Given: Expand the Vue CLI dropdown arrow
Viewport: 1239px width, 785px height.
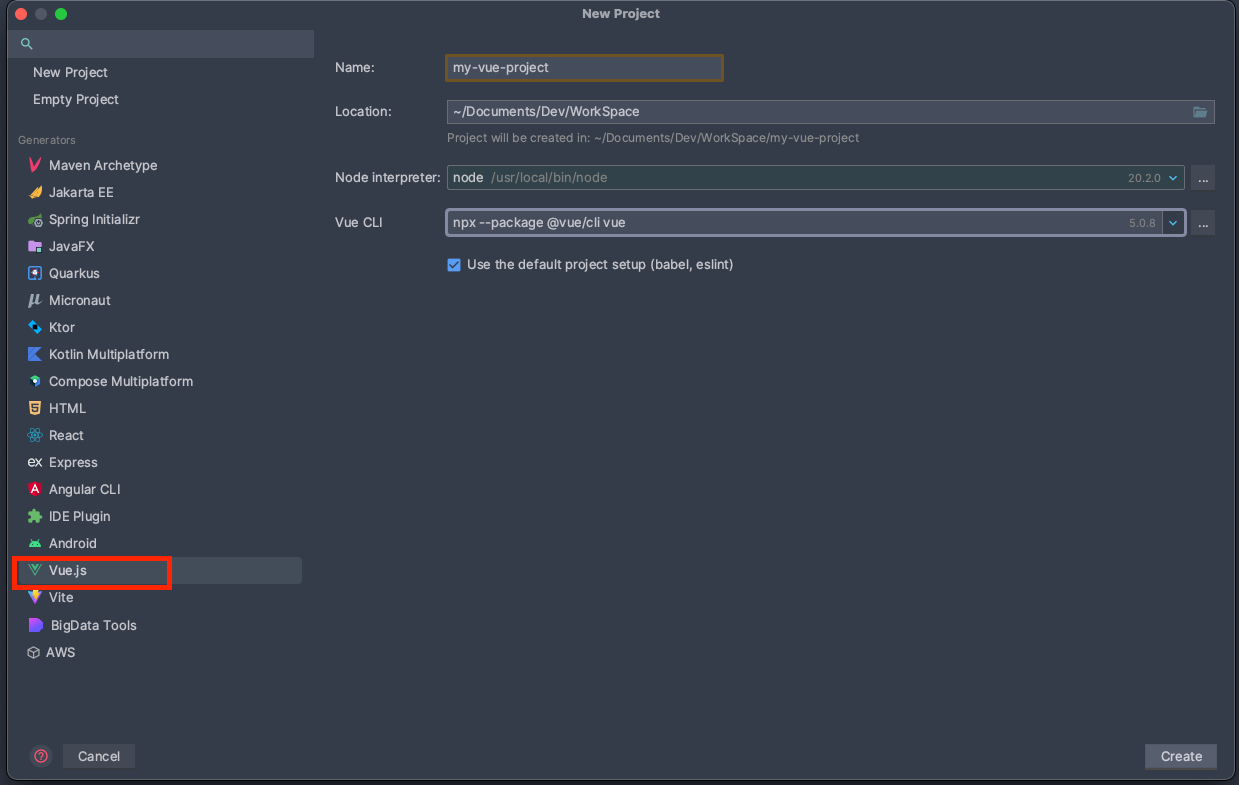Looking at the screenshot, I should pyautogui.click(x=1173, y=223).
